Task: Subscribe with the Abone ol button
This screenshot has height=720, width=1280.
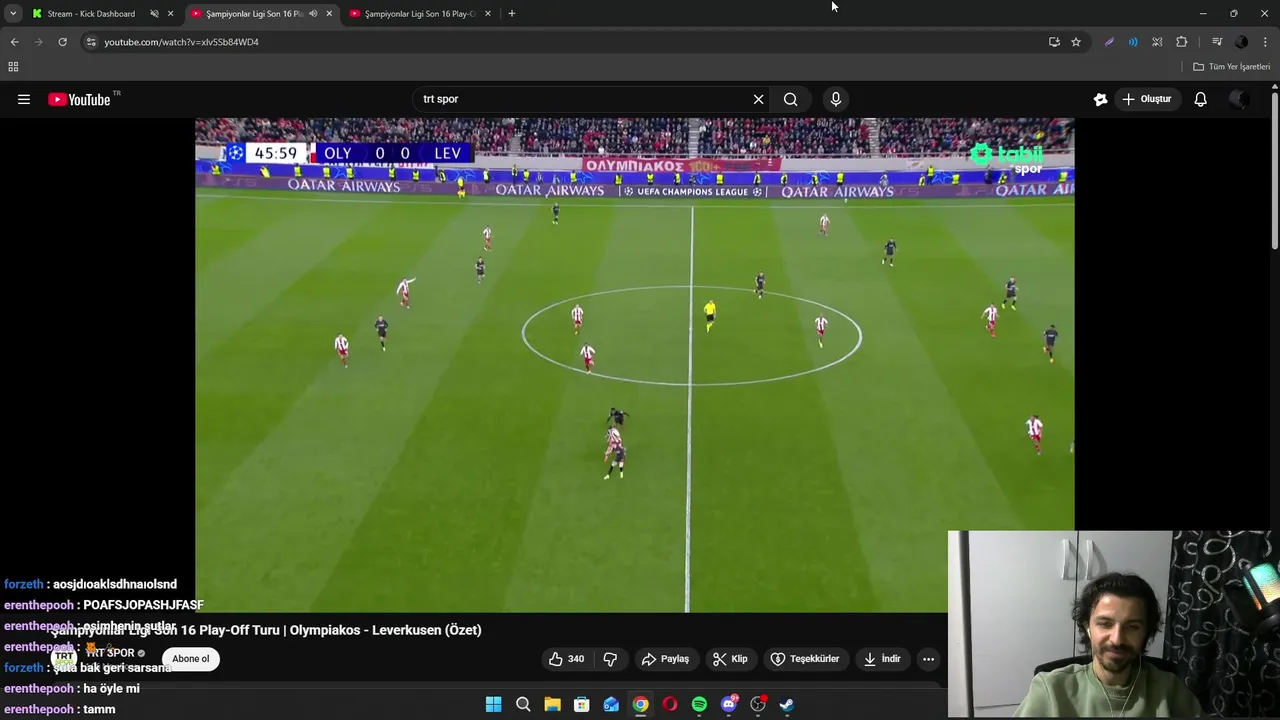Action: click(190, 659)
